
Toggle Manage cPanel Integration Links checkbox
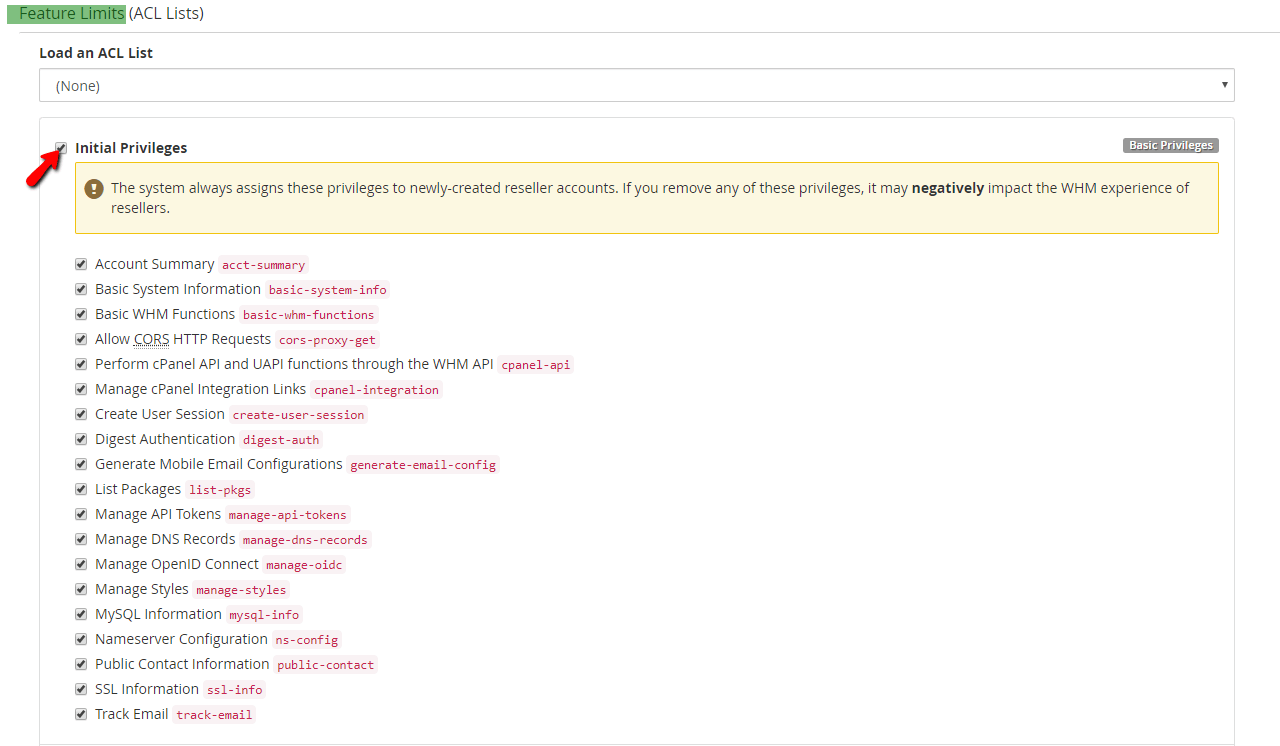coord(81,390)
